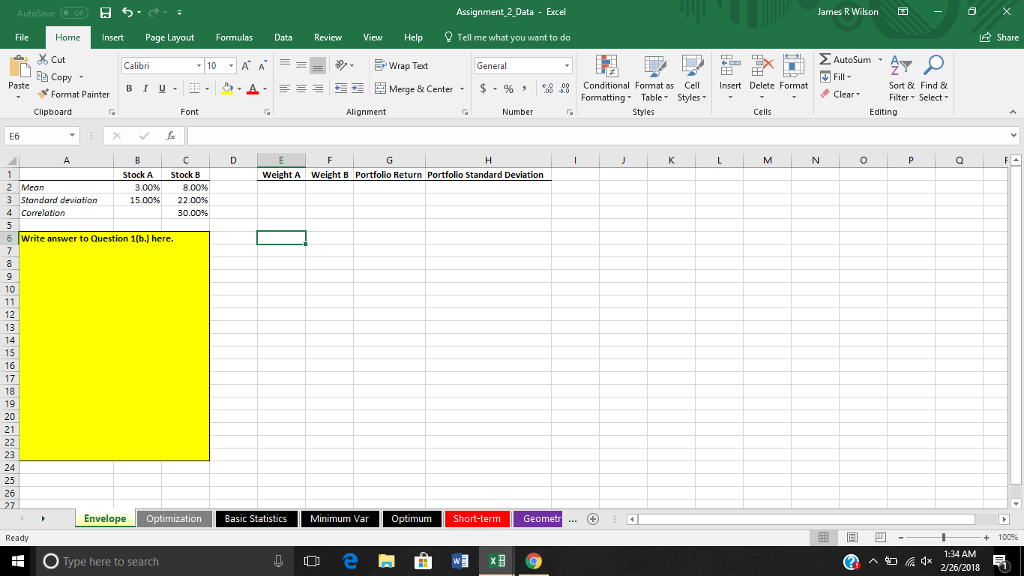Click the Increase Indent icon
This screenshot has width=1024, height=576.
pos(357,89)
